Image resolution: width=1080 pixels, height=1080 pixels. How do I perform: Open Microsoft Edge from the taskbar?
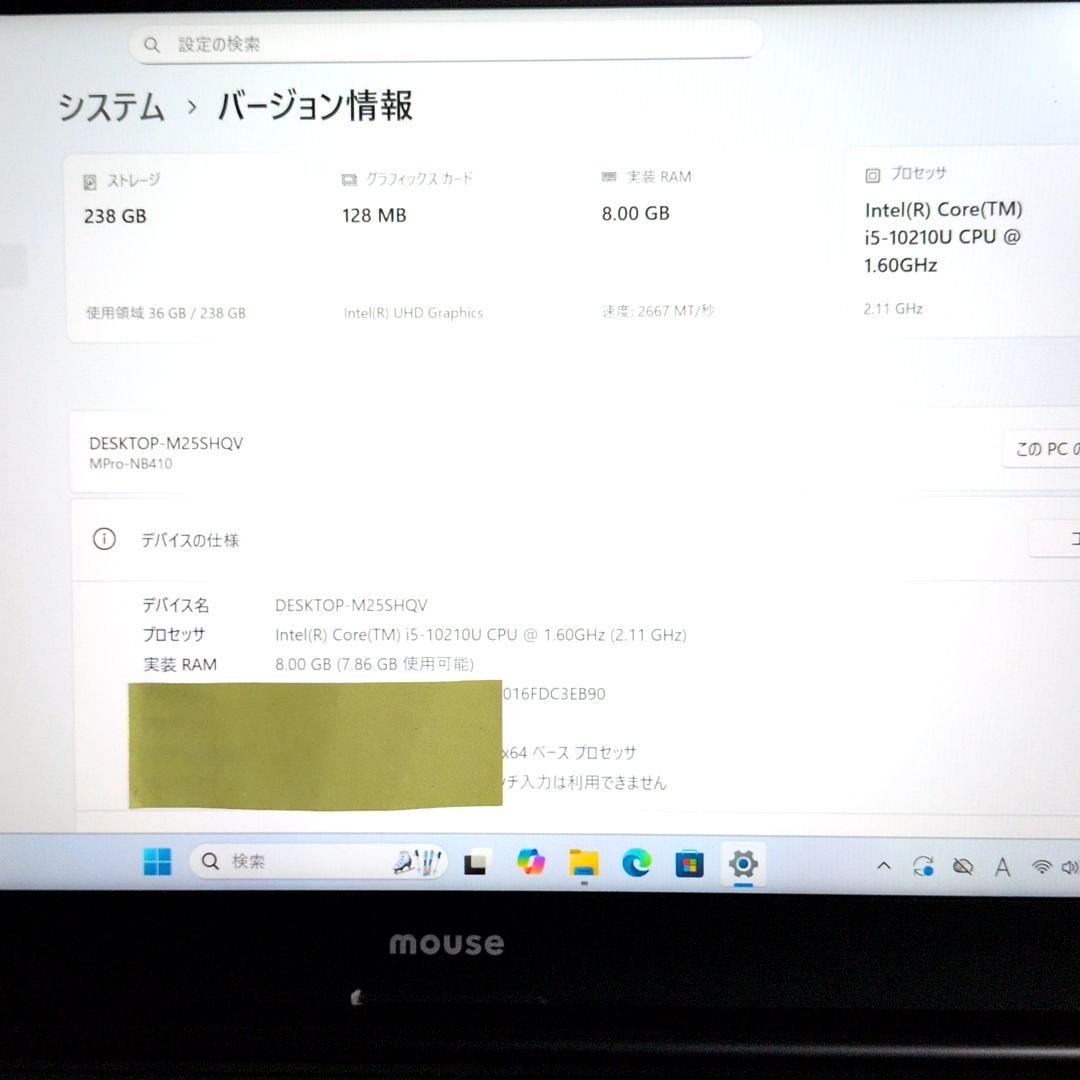coord(638,862)
